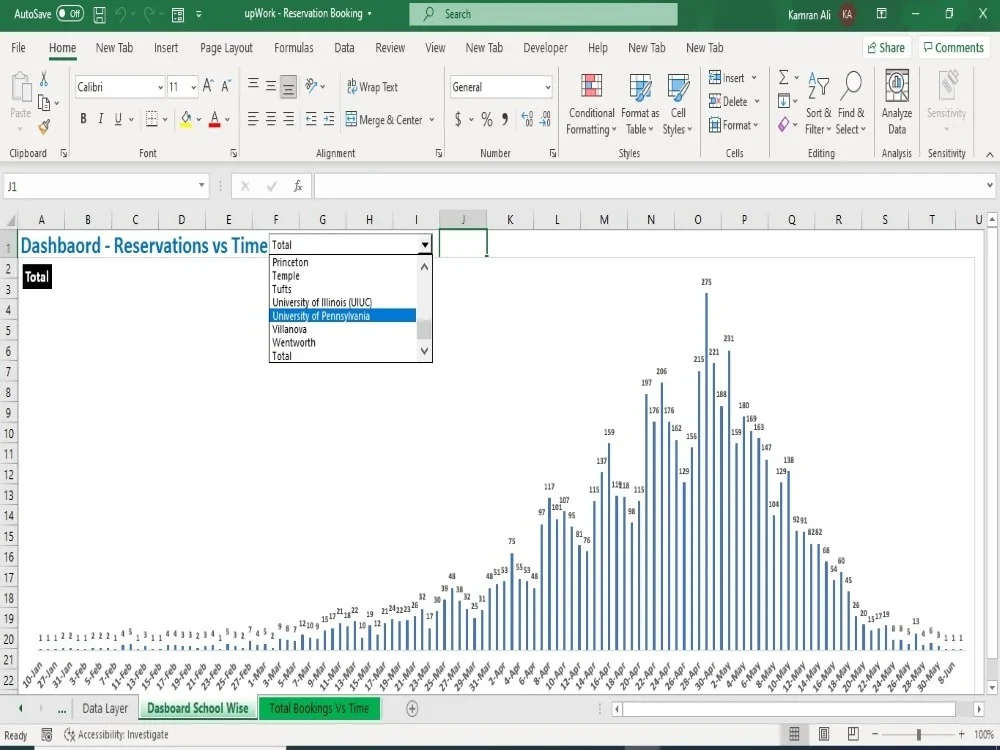Click the Share button
Image resolution: width=1000 pixels, height=750 pixels.
(x=886, y=47)
